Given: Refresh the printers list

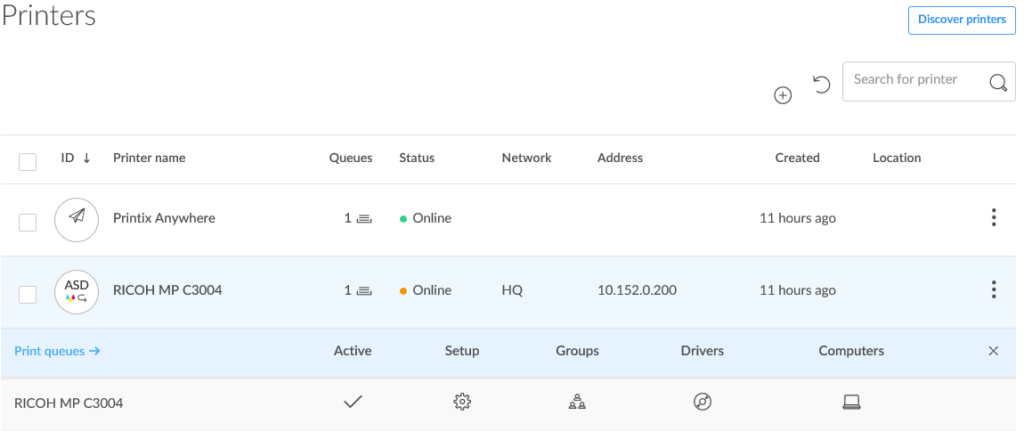Looking at the screenshot, I should tap(821, 84).
